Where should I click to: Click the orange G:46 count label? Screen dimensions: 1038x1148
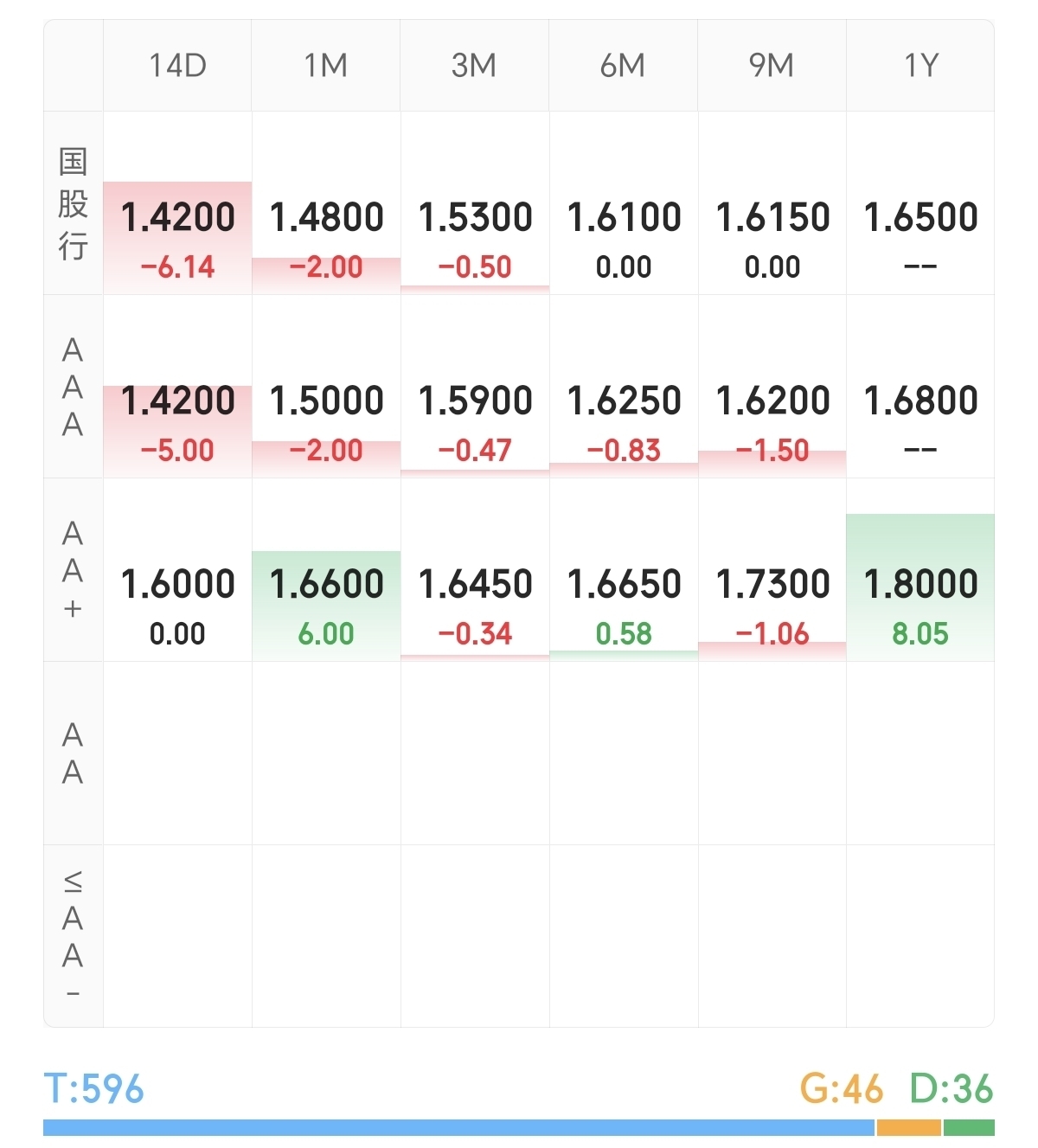841,1089
